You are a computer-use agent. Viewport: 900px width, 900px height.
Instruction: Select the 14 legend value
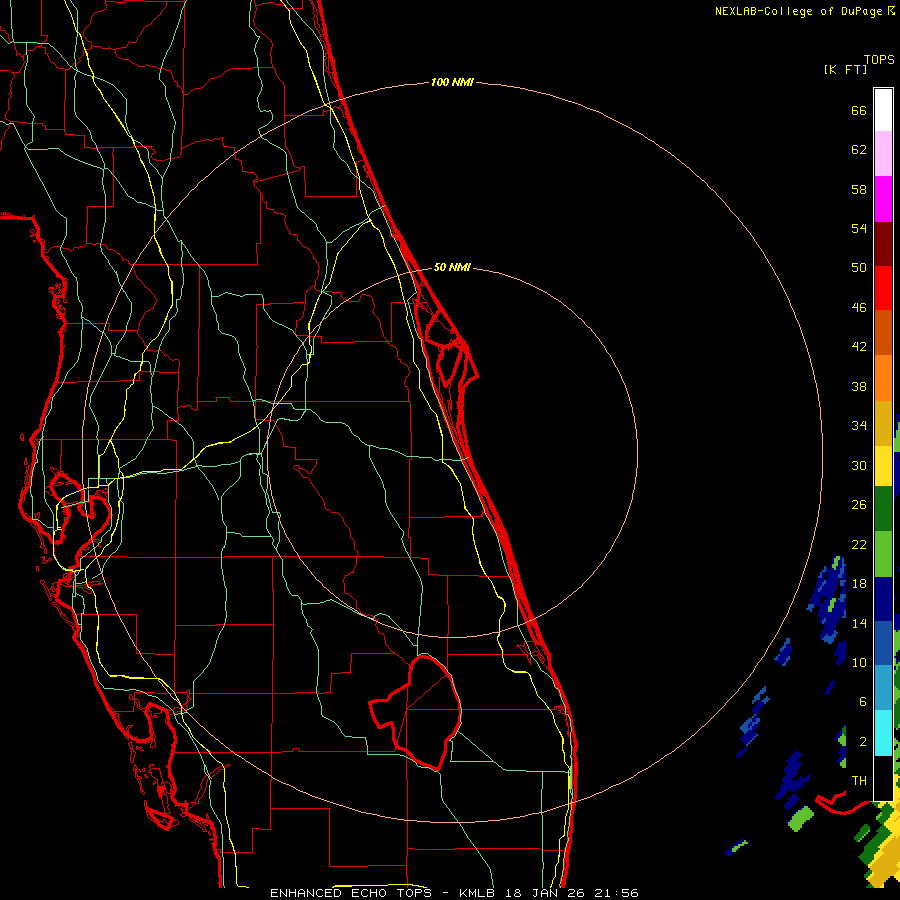tap(859, 623)
